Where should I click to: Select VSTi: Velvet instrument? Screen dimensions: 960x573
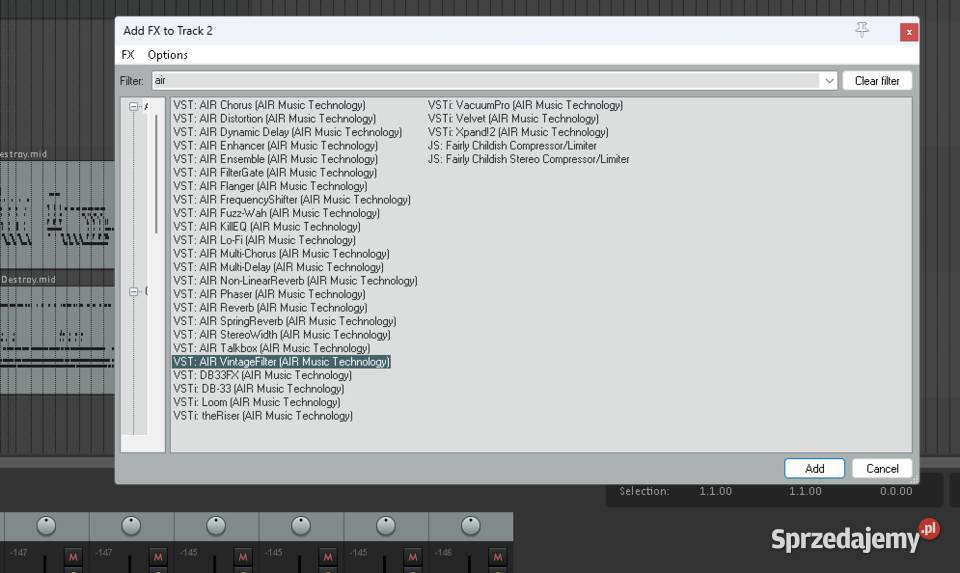click(513, 118)
